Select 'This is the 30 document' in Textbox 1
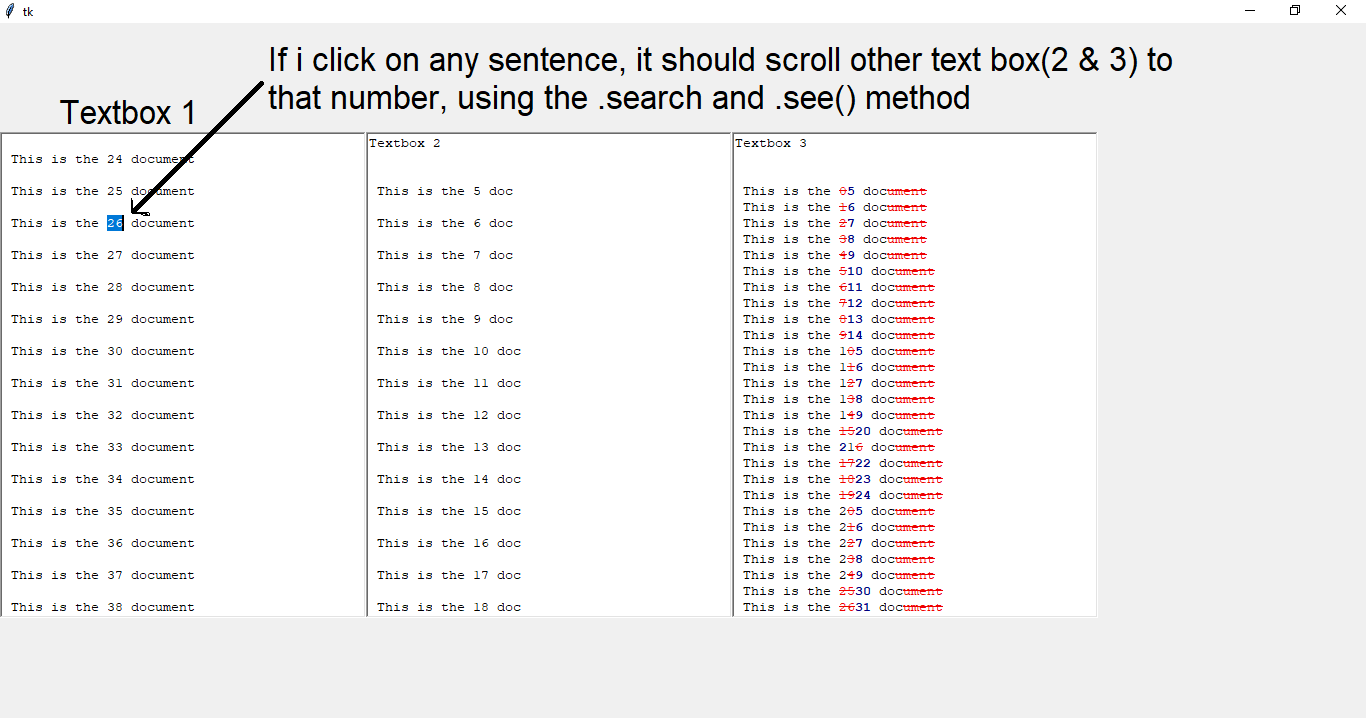 pos(102,351)
